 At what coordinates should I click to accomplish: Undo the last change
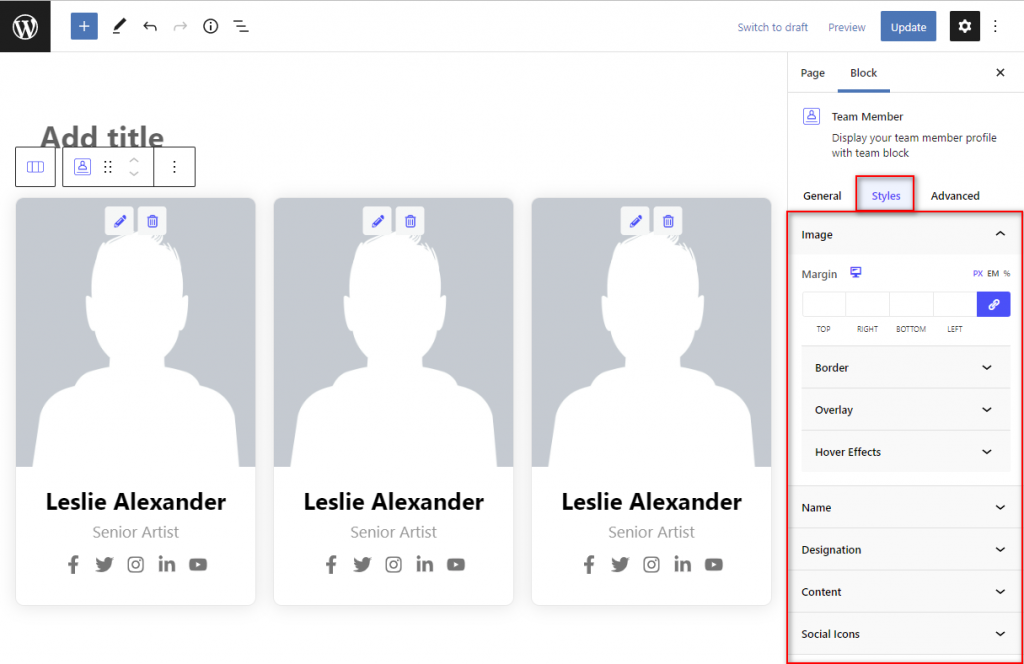[x=150, y=26]
